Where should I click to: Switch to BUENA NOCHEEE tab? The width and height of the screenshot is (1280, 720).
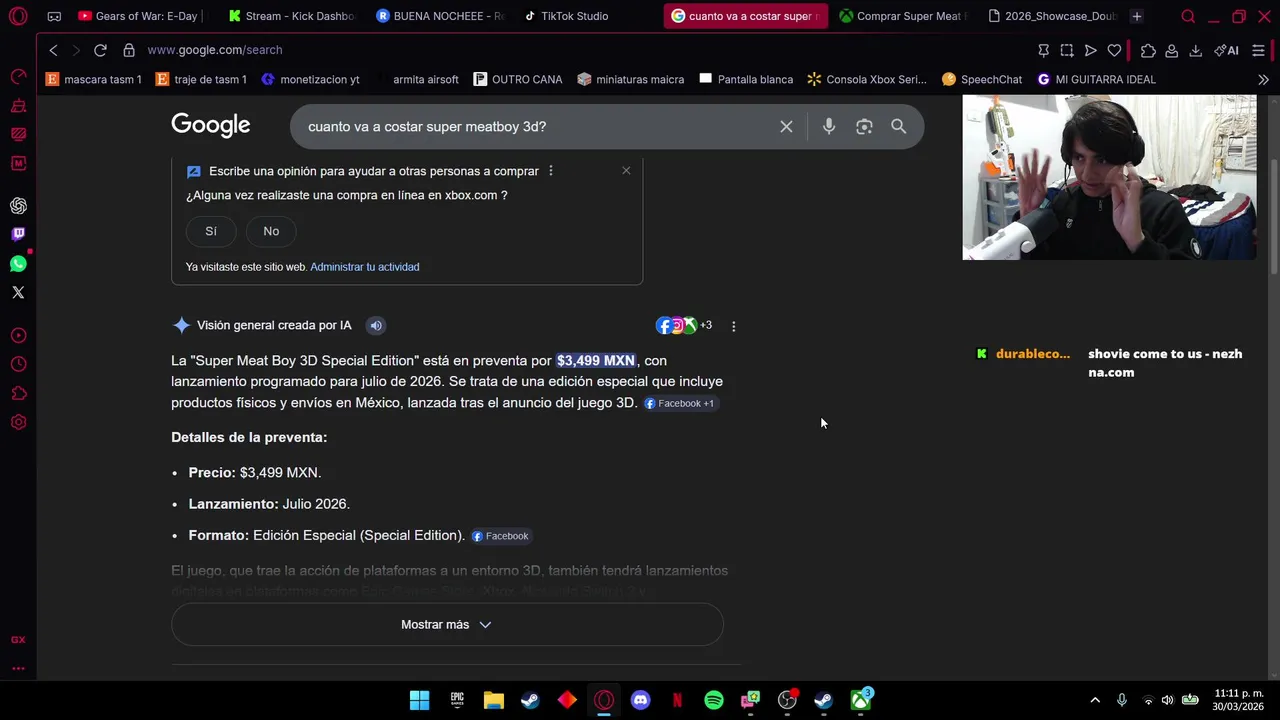[x=440, y=16]
